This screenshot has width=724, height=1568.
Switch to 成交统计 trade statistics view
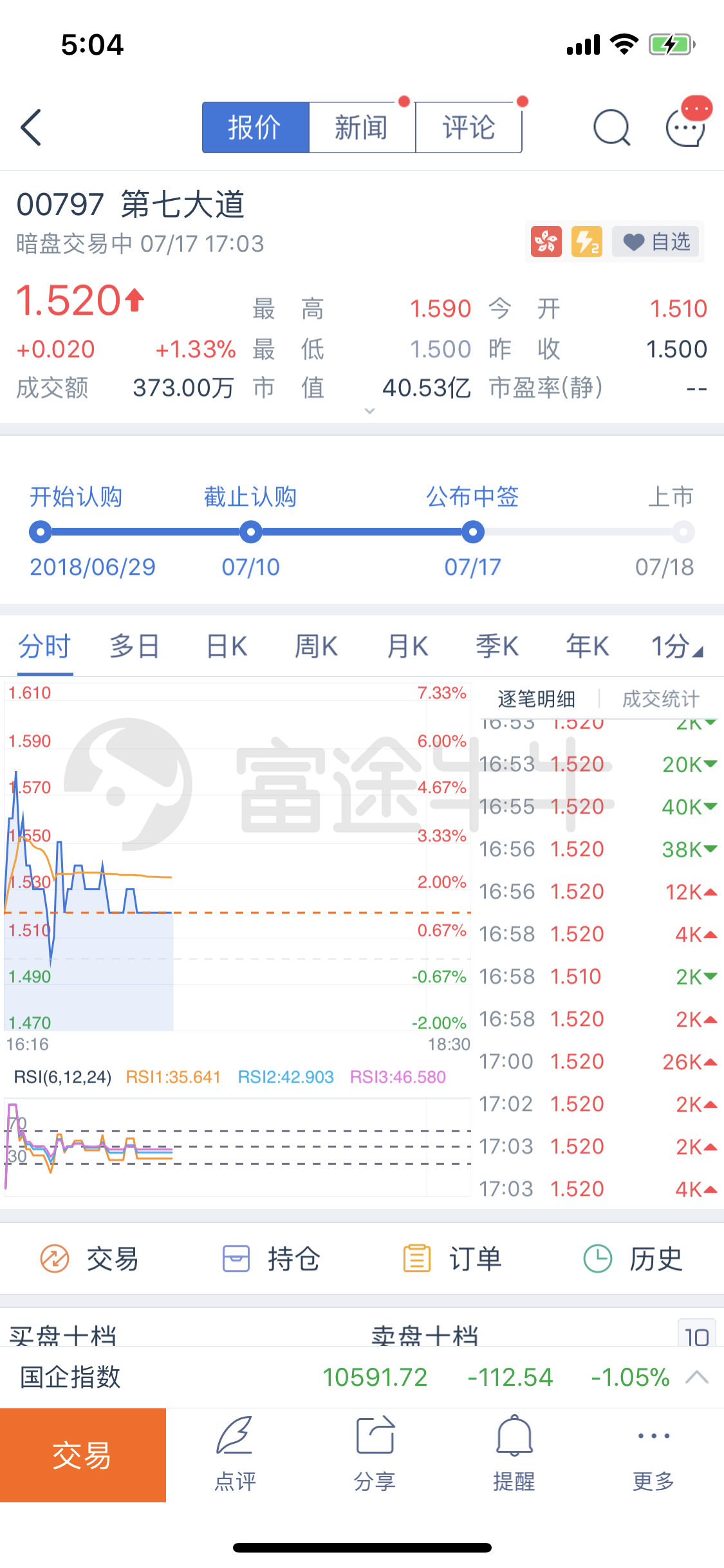660,698
